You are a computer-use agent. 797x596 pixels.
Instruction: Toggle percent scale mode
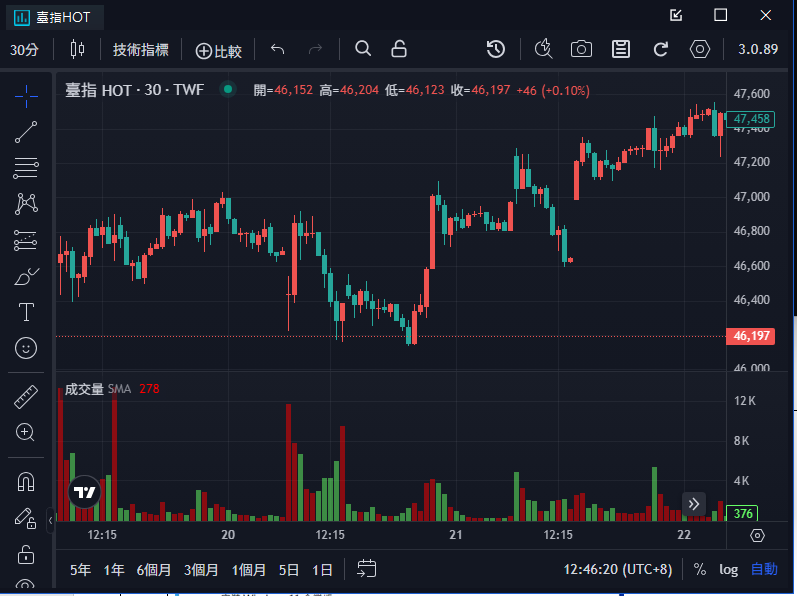(700, 569)
